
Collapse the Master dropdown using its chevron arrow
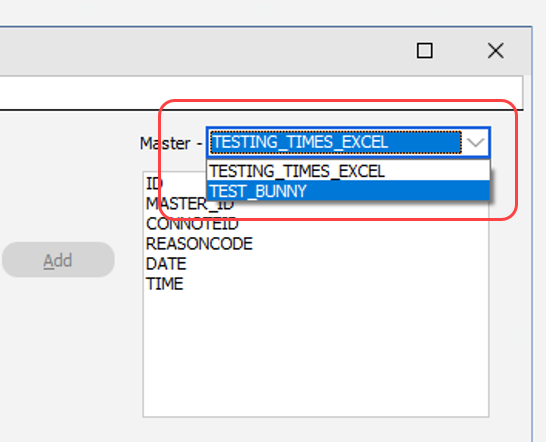(476, 142)
